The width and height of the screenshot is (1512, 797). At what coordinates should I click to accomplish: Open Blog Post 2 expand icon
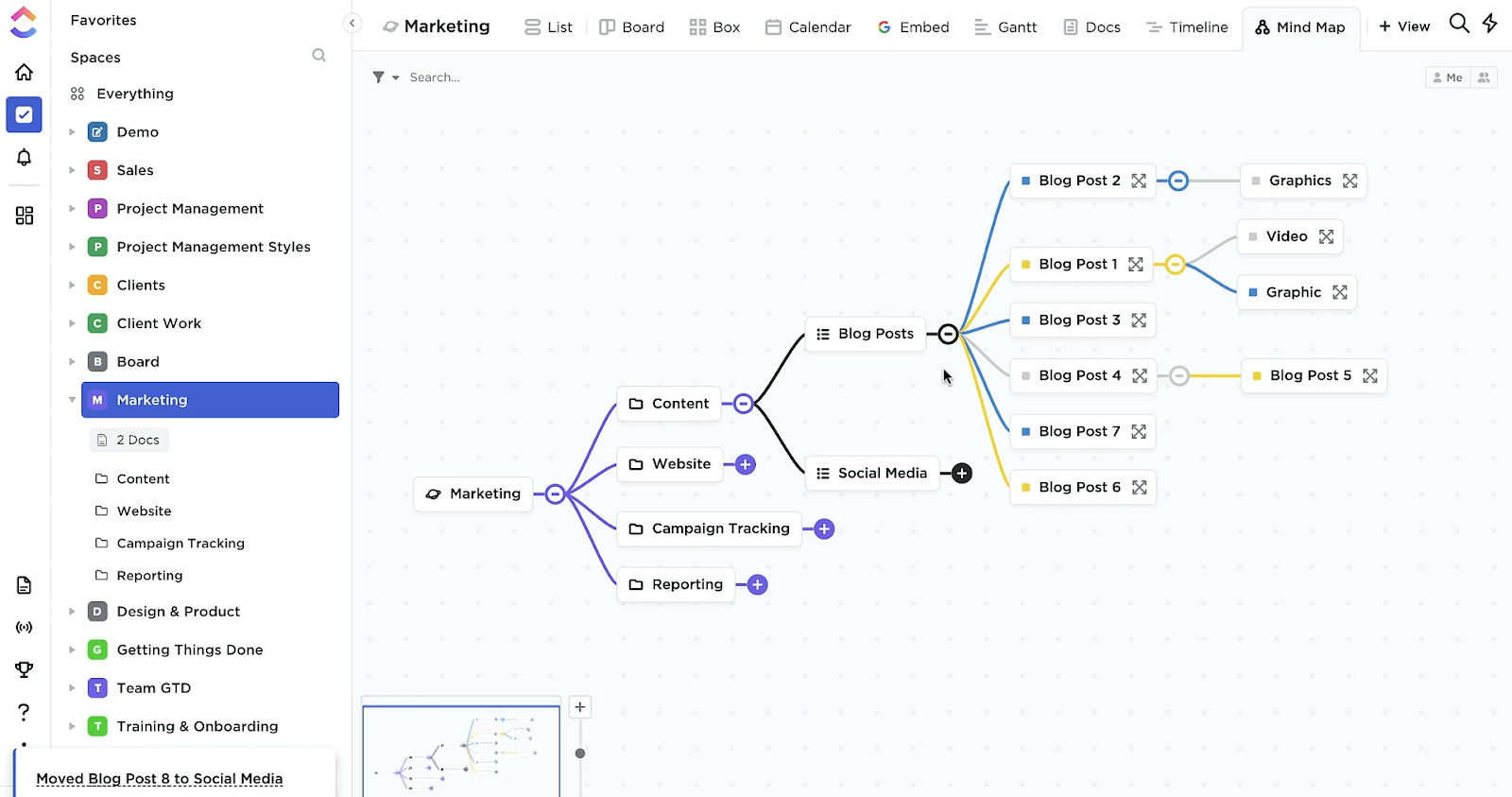[x=1139, y=181]
